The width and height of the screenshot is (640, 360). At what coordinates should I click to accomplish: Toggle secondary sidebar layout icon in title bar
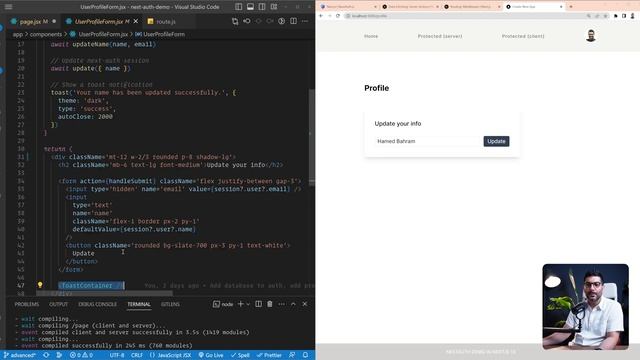coord(262,7)
